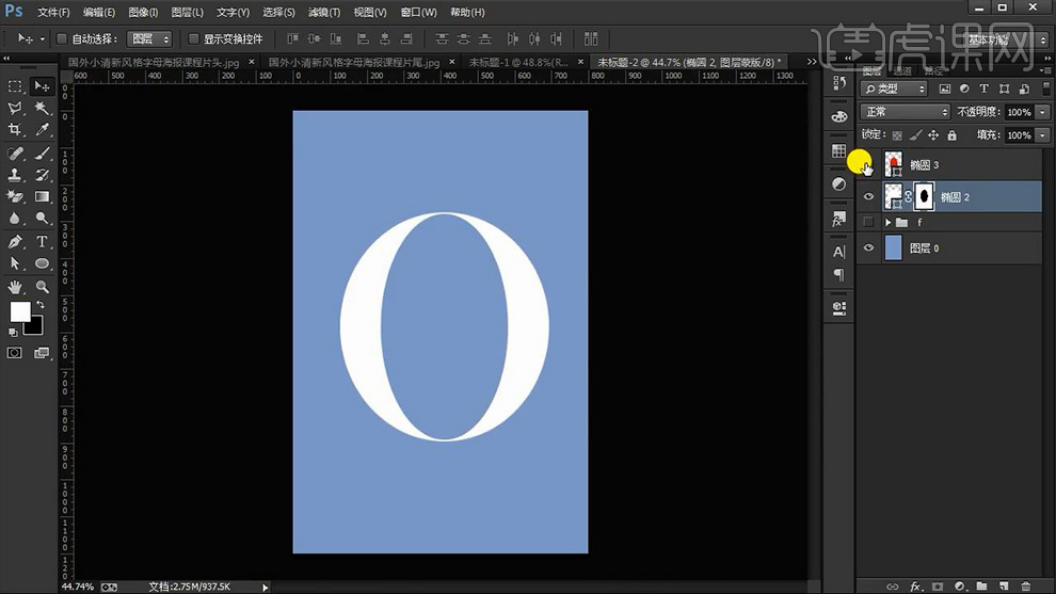The width and height of the screenshot is (1056, 595).
Task: Select the Pen tool
Action: (x=15, y=242)
